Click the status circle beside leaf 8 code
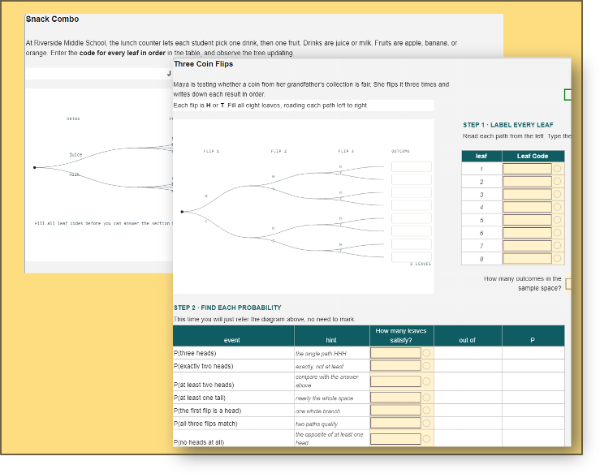 [x=558, y=258]
